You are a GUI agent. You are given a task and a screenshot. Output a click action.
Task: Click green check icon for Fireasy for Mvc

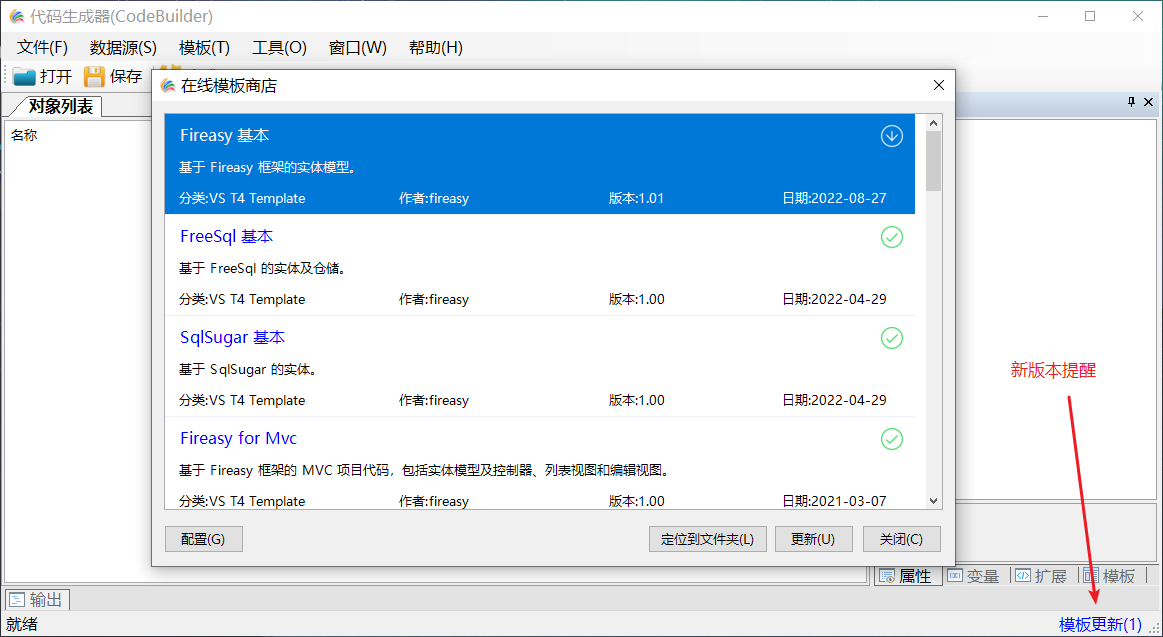pyautogui.click(x=892, y=439)
